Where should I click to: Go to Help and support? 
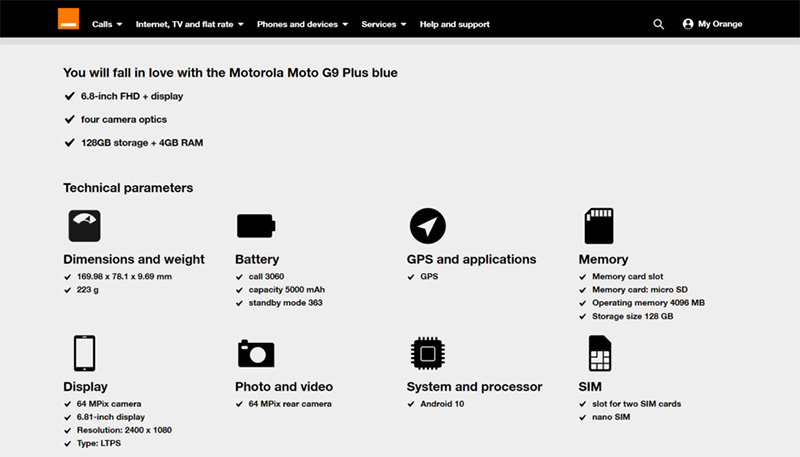click(454, 24)
